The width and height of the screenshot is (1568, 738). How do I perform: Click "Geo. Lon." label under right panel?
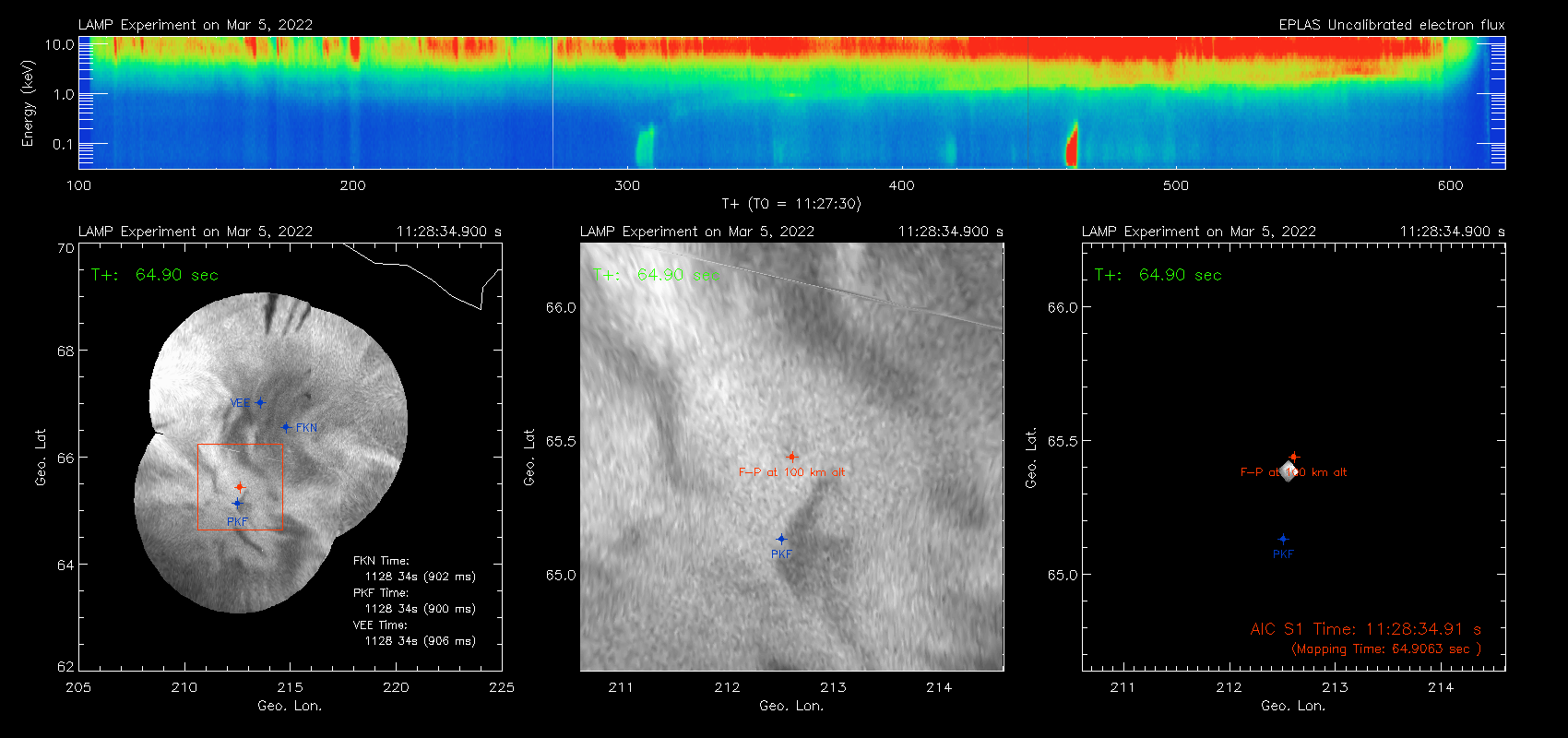coord(1293,706)
